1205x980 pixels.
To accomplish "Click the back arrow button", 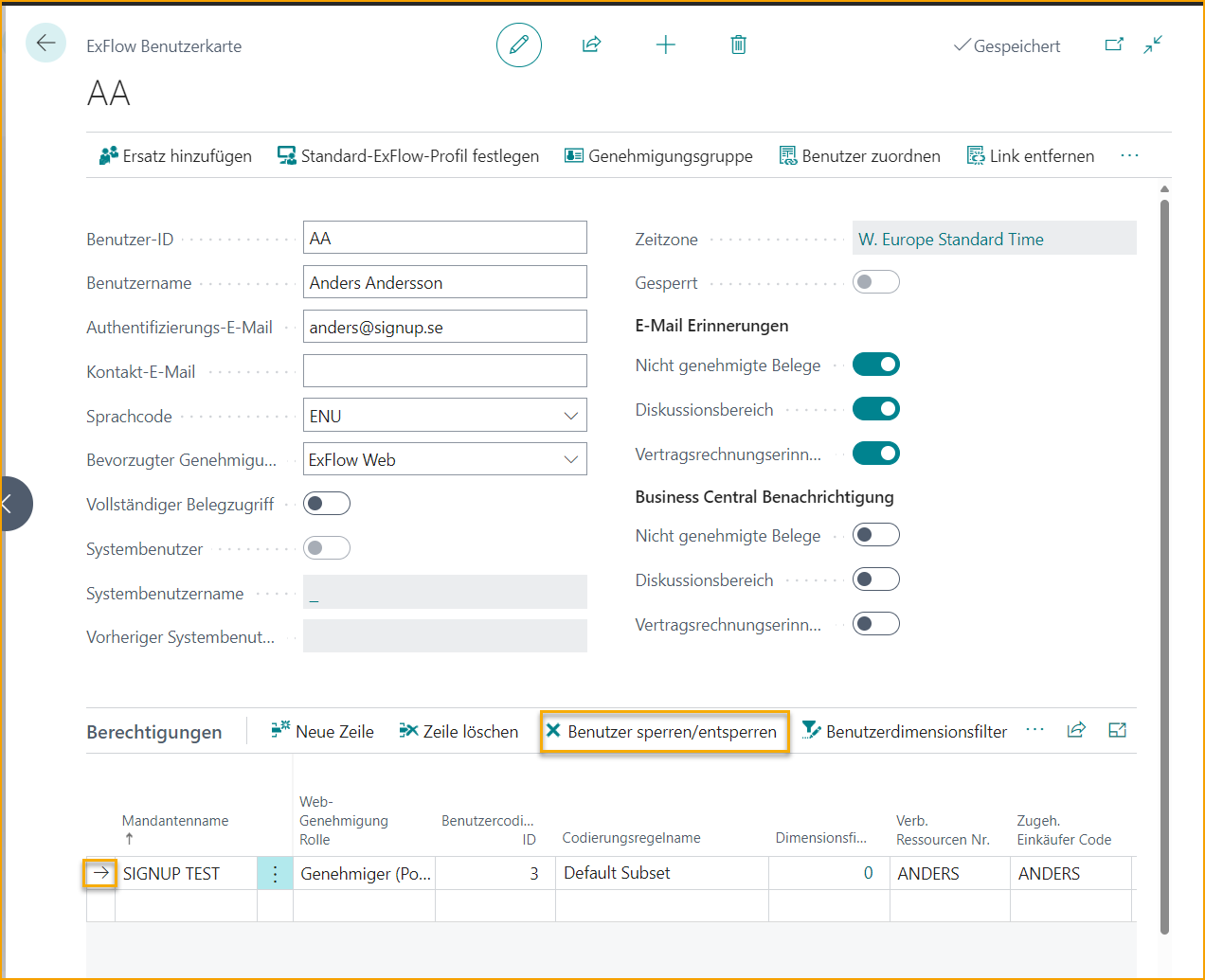I will [45, 44].
